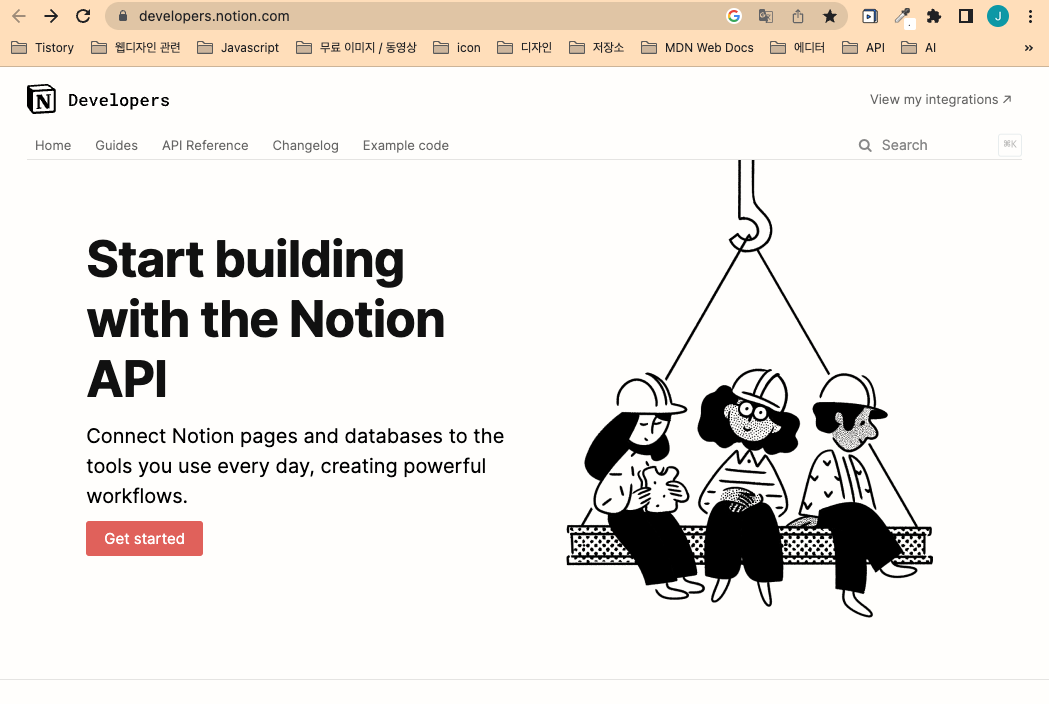Click the Developers site title

(x=119, y=100)
